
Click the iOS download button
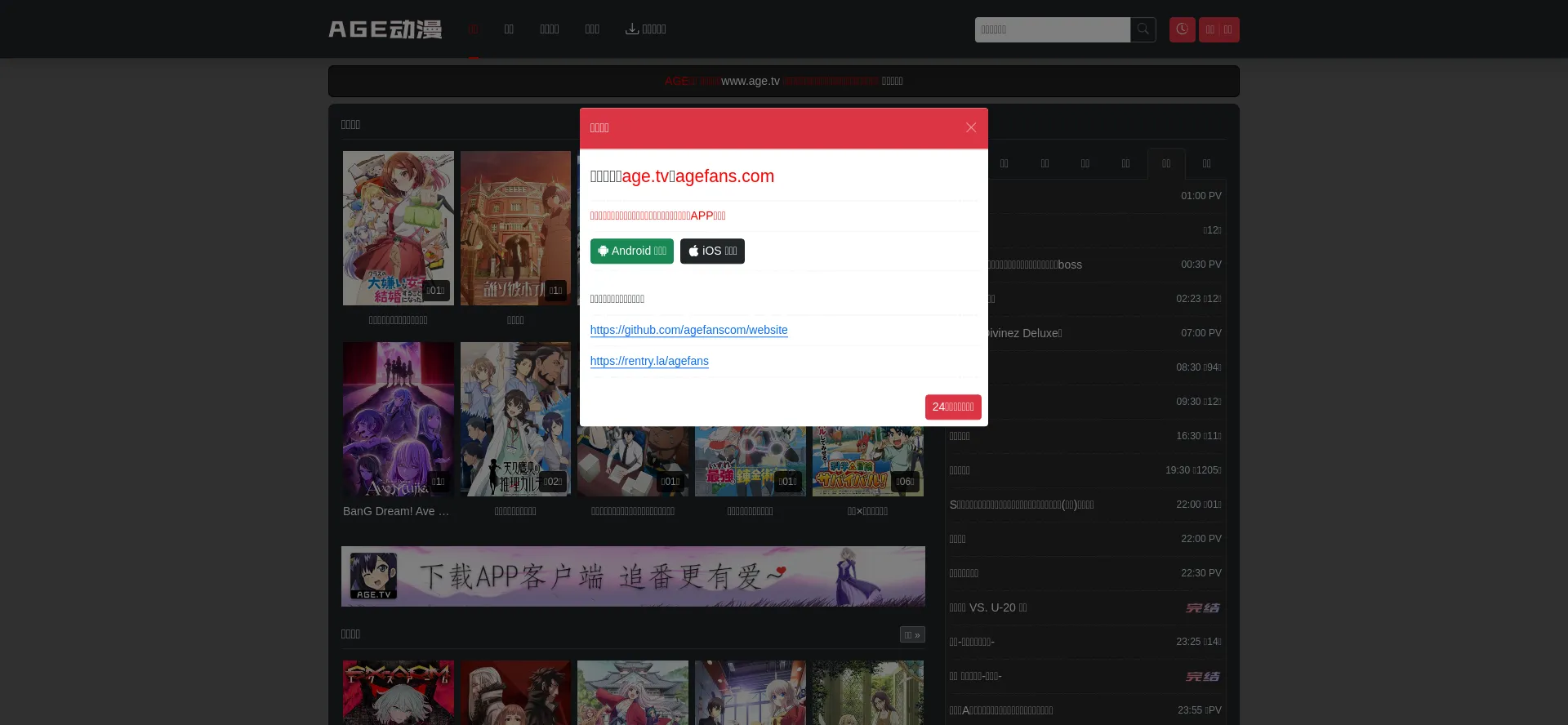pyautogui.click(x=712, y=251)
